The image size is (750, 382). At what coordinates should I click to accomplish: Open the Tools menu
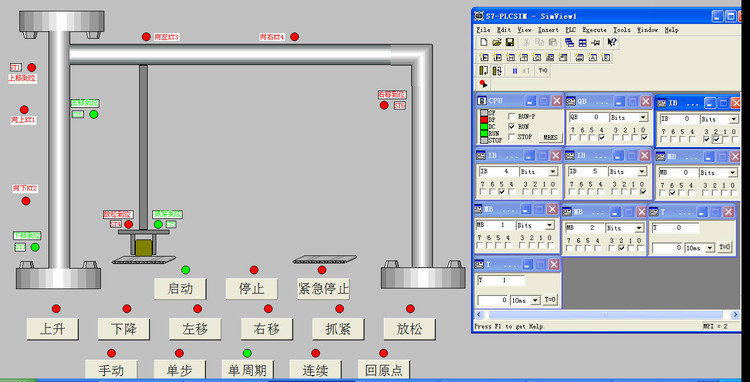[x=622, y=30]
